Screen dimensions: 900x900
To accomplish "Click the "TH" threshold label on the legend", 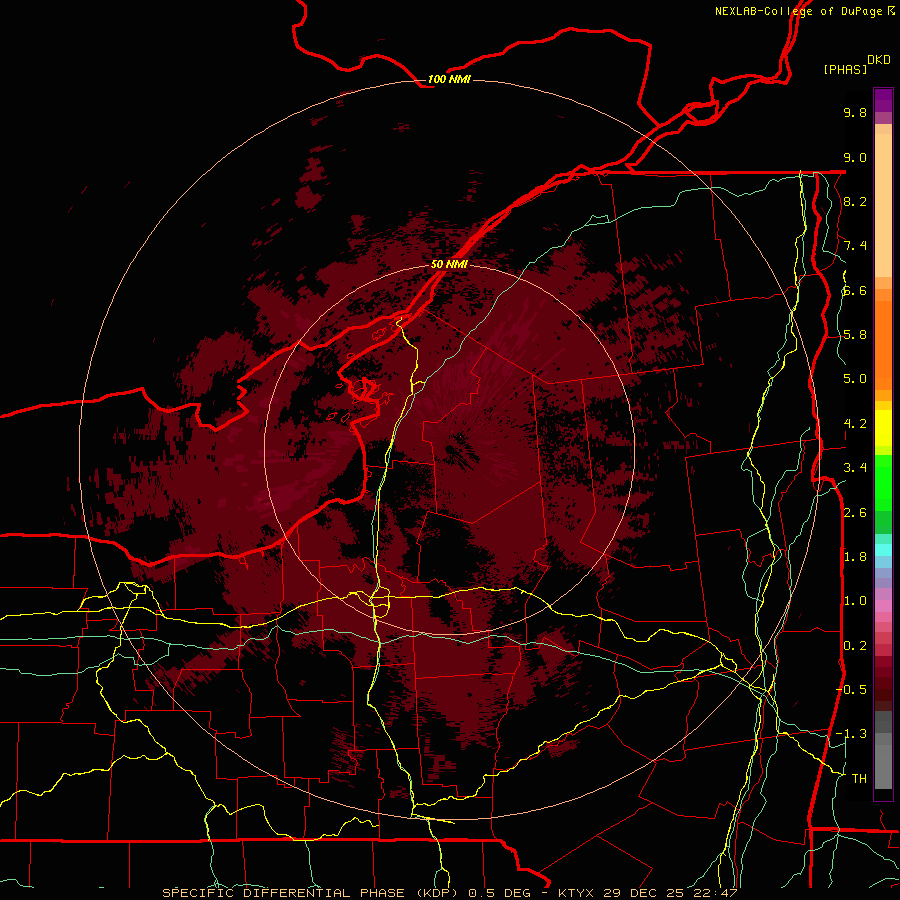I will tap(859, 779).
